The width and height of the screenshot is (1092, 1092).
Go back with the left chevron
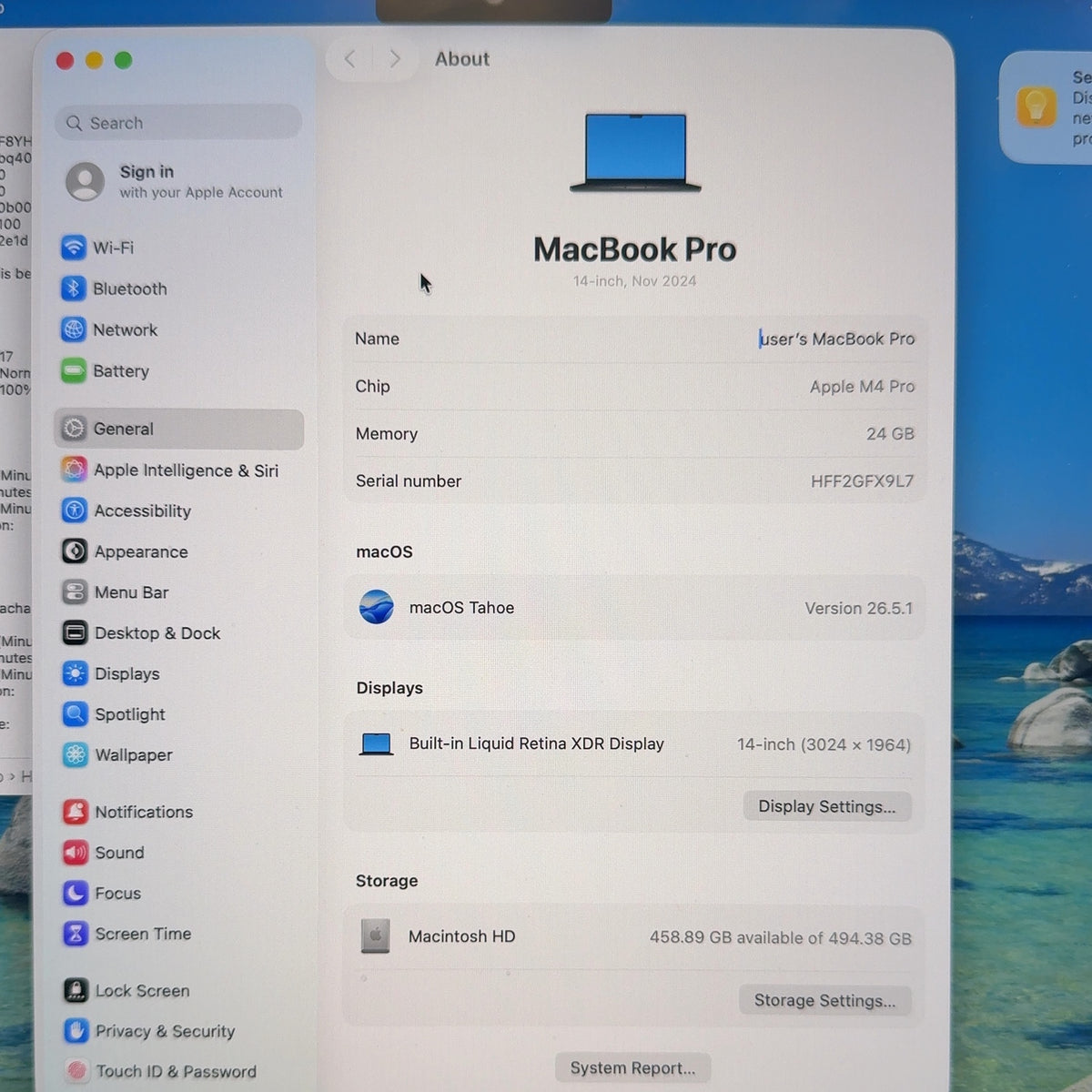(350, 59)
